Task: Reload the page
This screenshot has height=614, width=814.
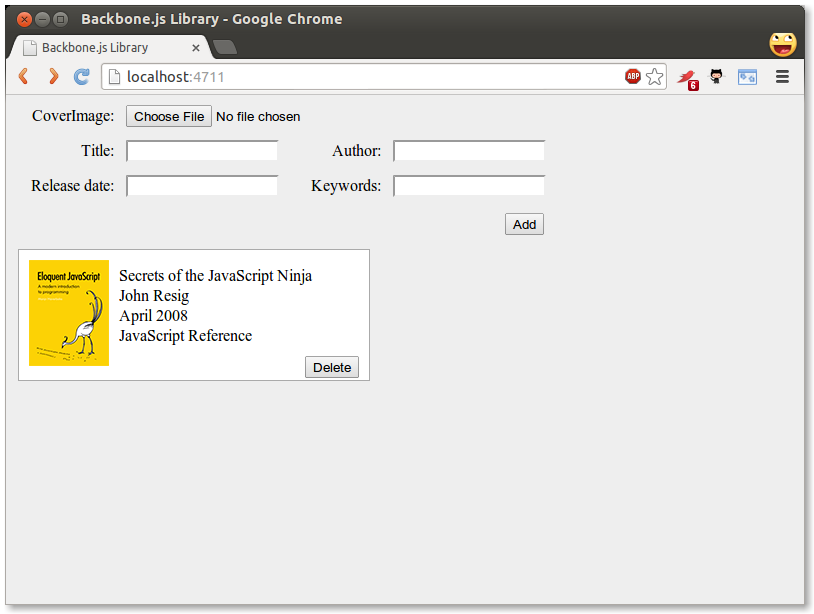Action: pyautogui.click(x=82, y=77)
